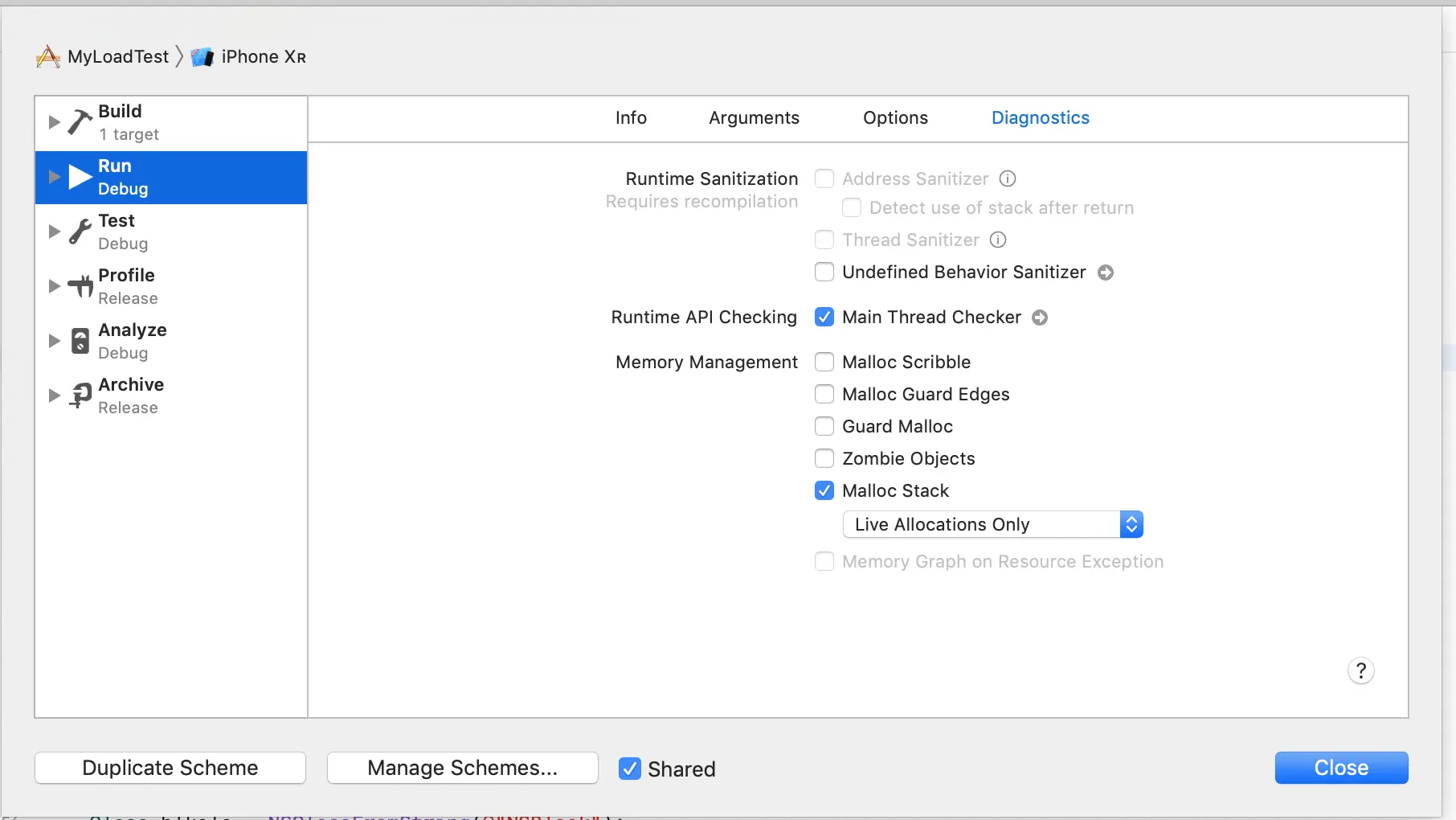Click the Build hammer icon
The height and width of the screenshot is (820, 1456).
pyautogui.click(x=80, y=122)
